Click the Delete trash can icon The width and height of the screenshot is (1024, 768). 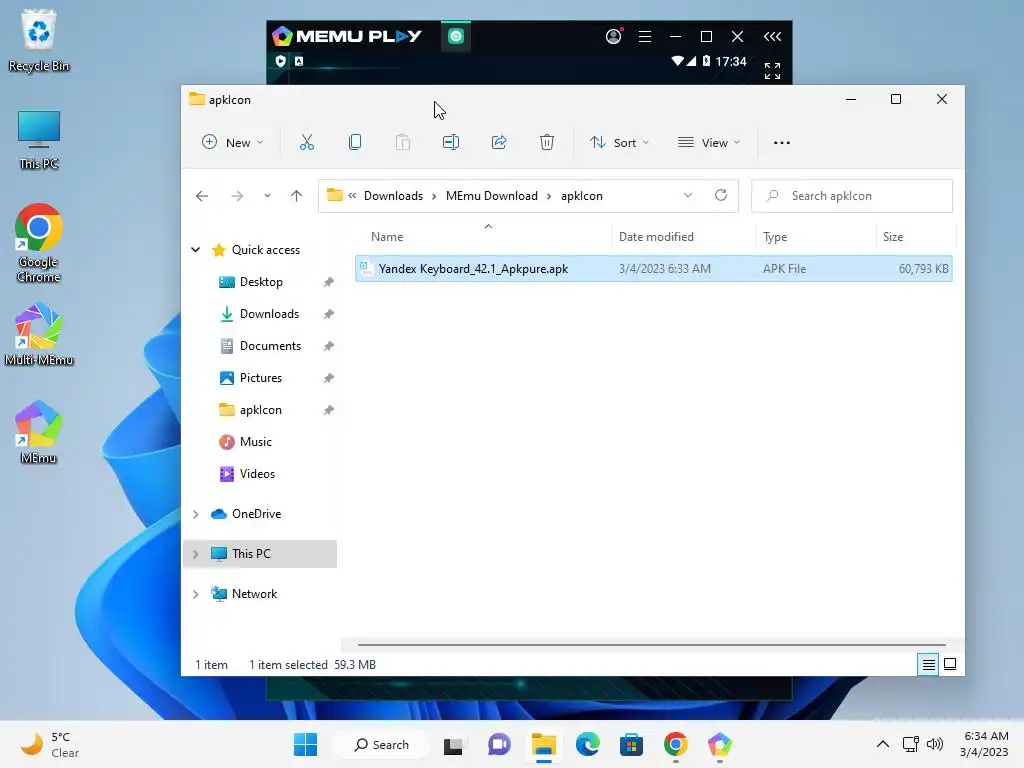pos(547,142)
